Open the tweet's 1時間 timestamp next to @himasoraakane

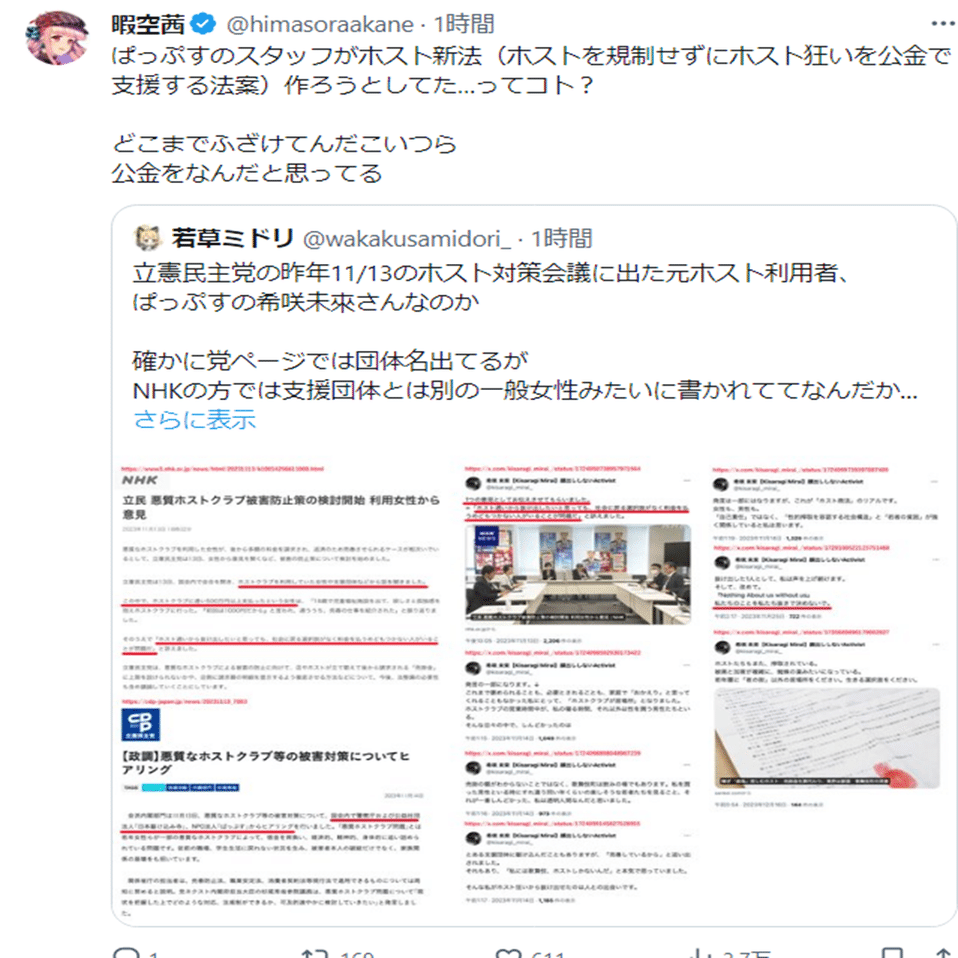tap(464, 24)
